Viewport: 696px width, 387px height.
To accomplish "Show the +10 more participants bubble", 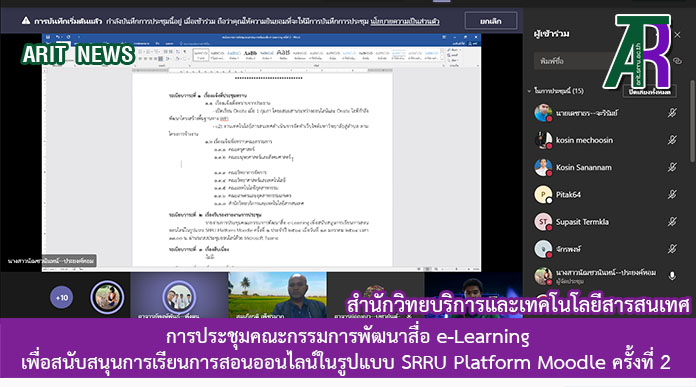I will tap(62, 297).
